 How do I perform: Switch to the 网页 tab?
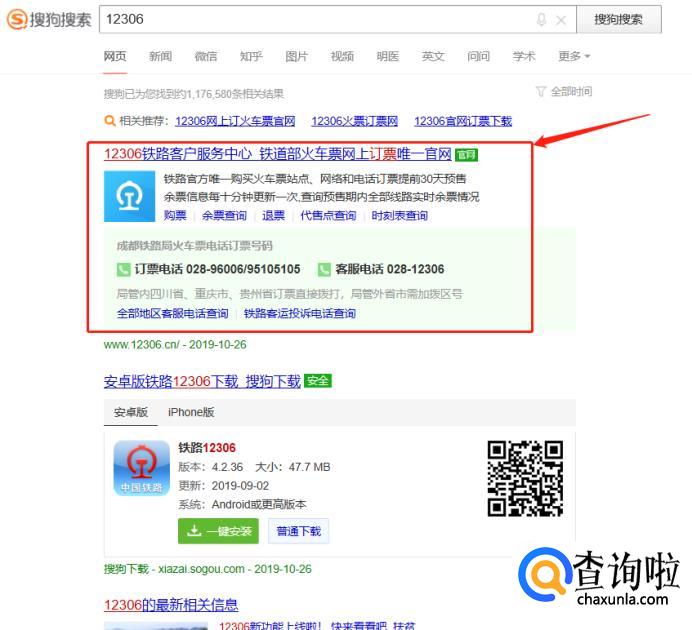(x=115, y=56)
